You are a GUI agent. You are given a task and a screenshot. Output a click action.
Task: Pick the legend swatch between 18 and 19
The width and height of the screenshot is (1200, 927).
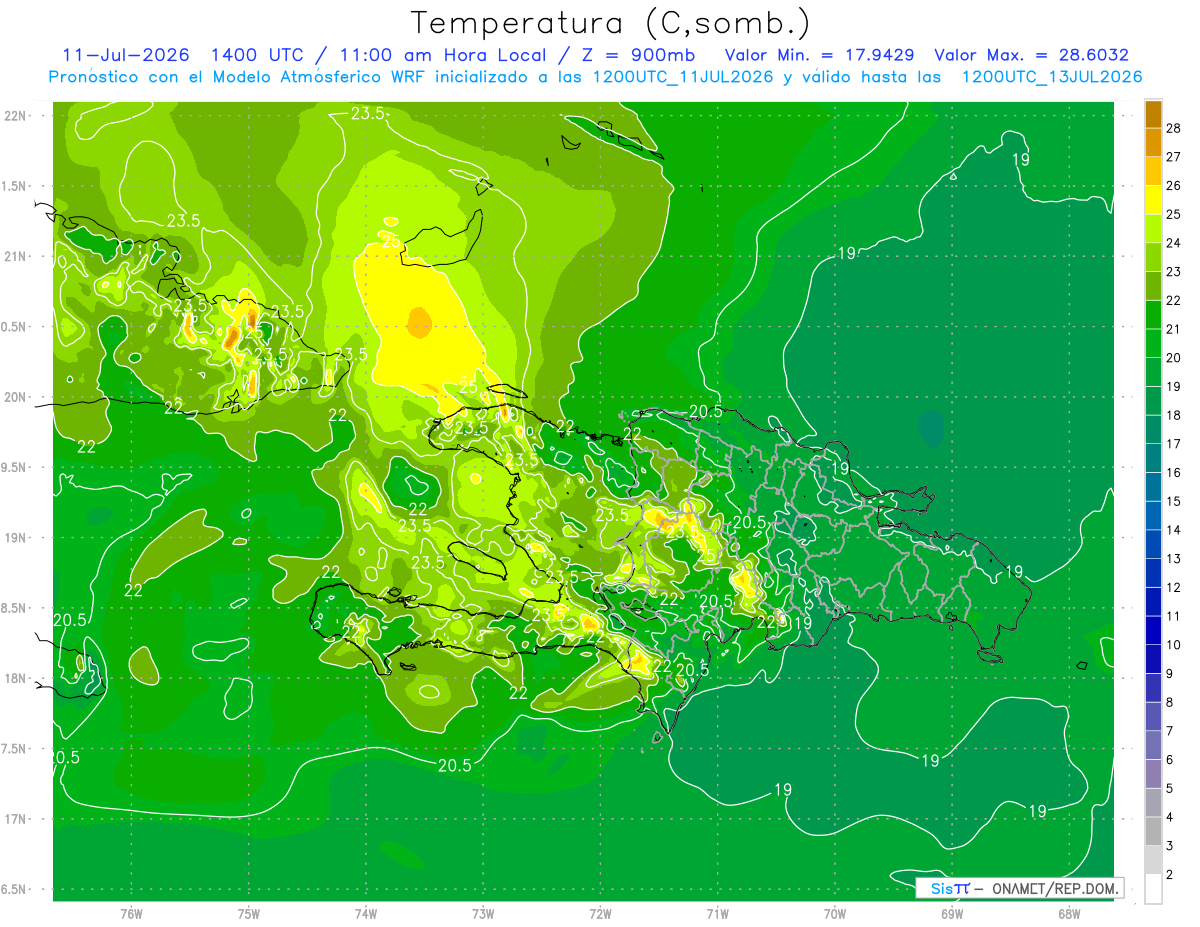(x=1153, y=400)
